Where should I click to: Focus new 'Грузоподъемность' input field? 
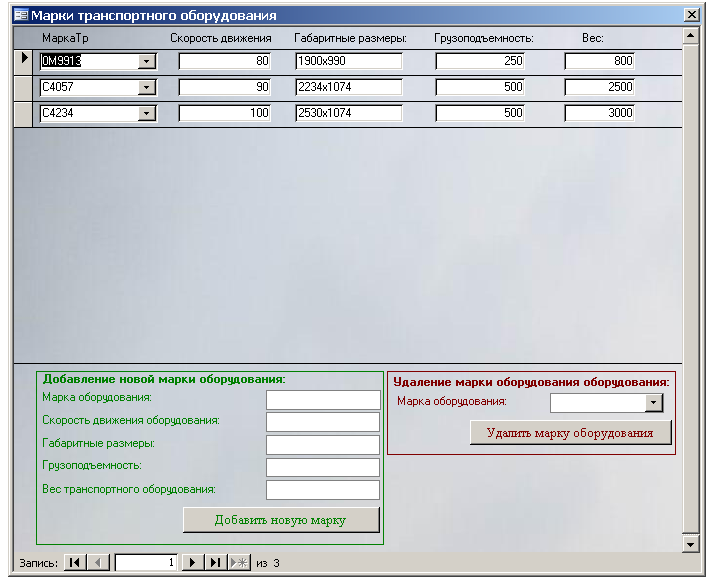pos(323,468)
